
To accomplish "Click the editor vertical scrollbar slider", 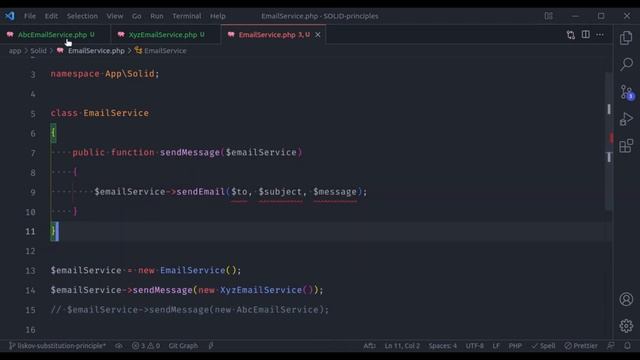I will point(609,141).
